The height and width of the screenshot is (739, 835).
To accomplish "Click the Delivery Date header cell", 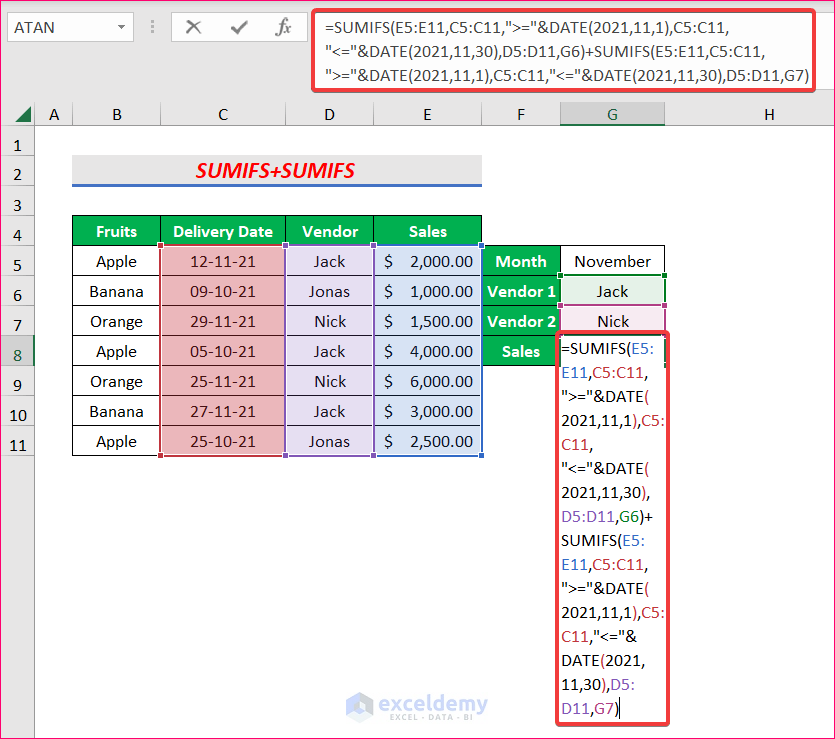I will click(x=223, y=231).
